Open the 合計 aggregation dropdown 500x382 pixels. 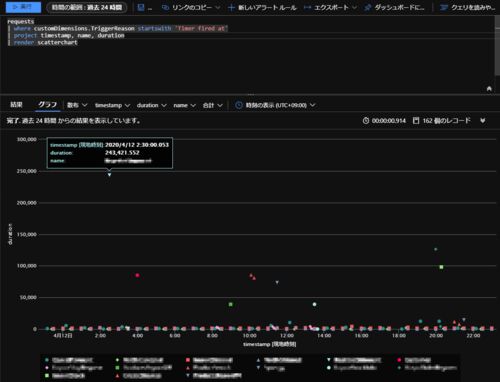pyautogui.click(x=212, y=105)
